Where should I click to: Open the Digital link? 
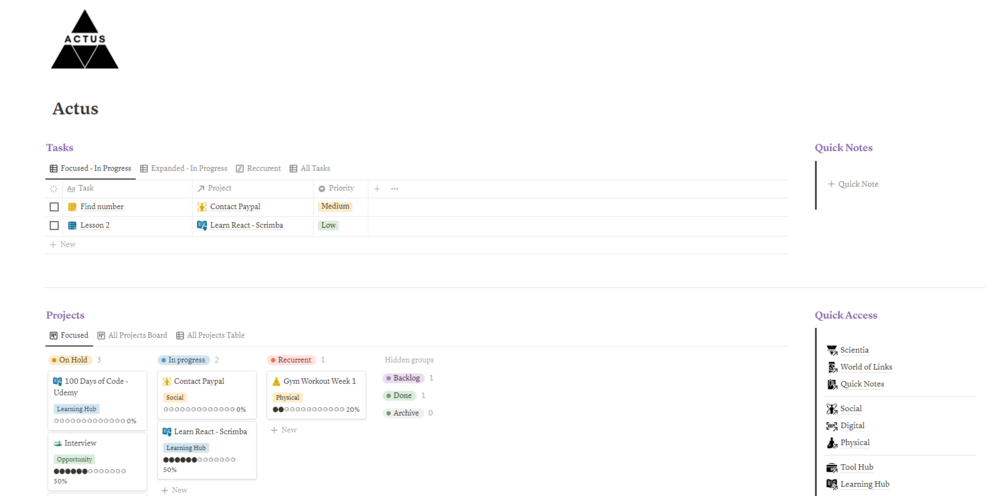[x=852, y=426]
